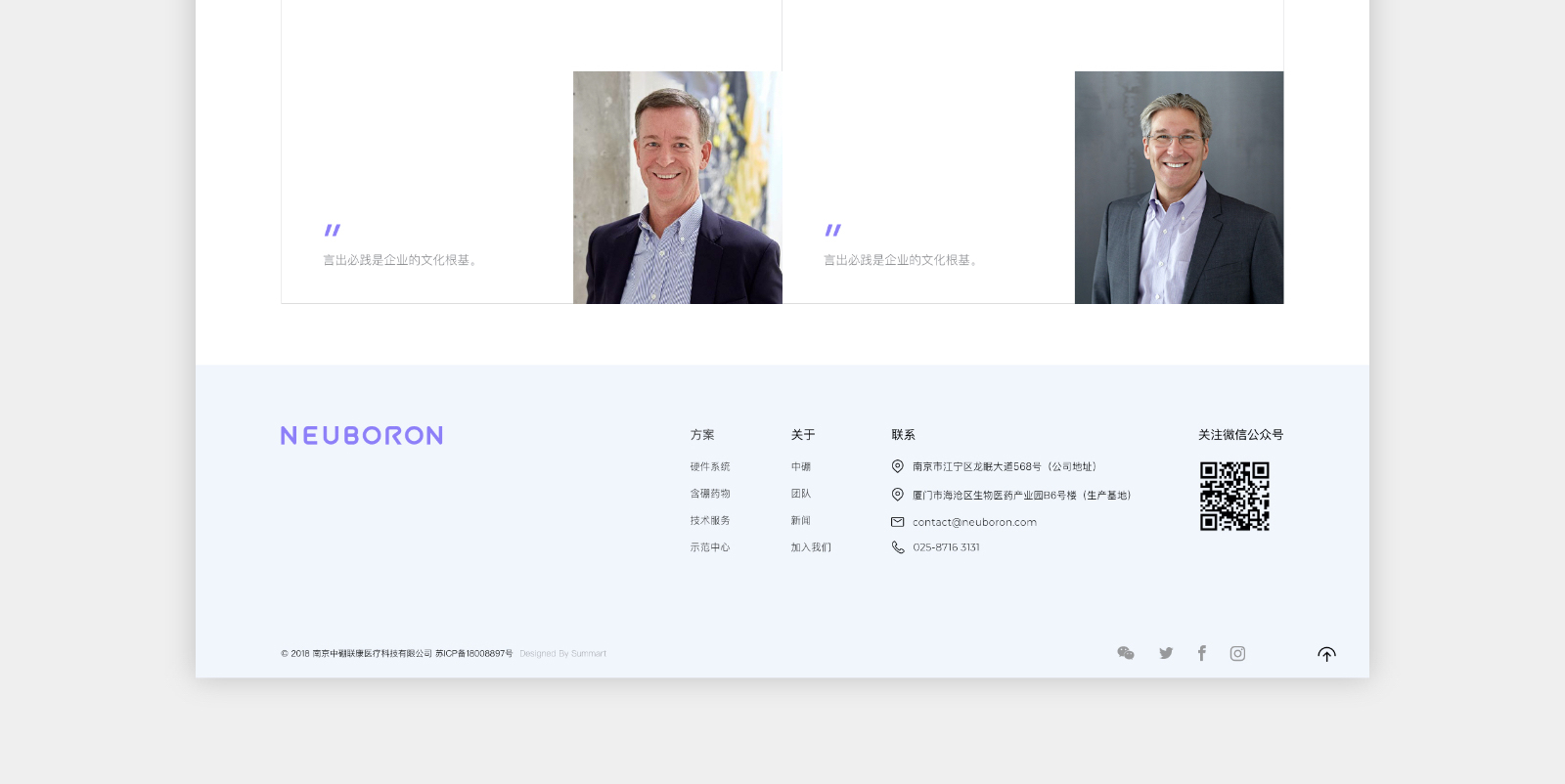This screenshot has width=1565, height=784.
Task: Click the NEUBORON footer logo
Action: (362, 435)
